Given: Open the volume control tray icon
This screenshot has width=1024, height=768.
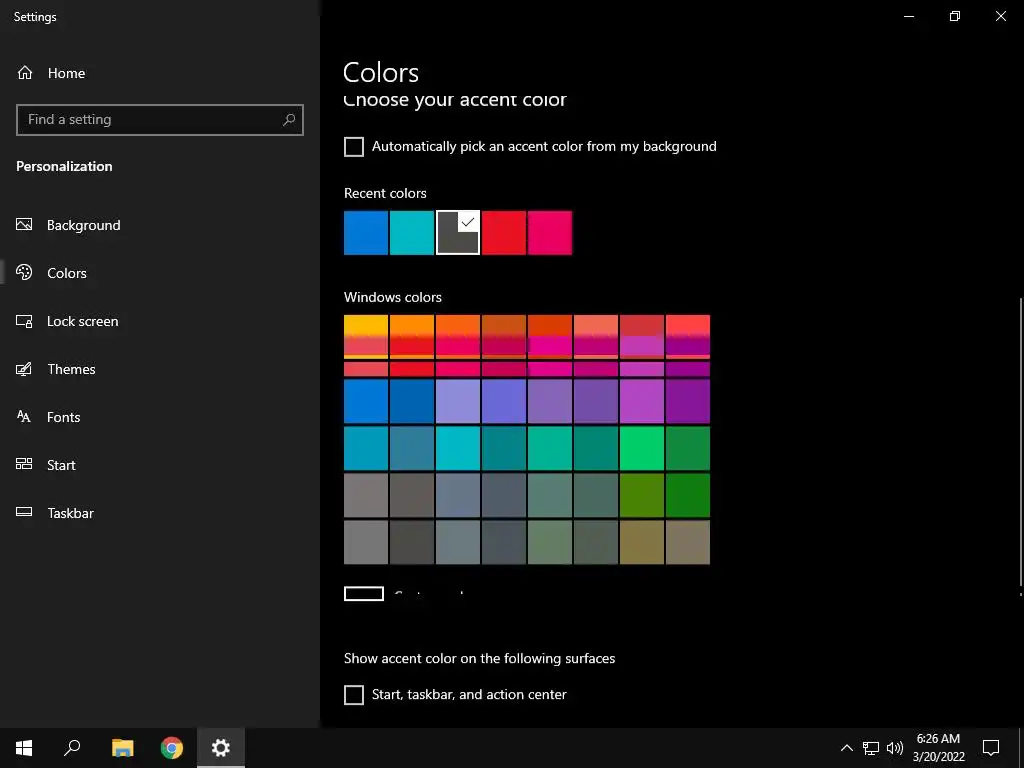Looking at the screenshot, I should tap(895, 748).
